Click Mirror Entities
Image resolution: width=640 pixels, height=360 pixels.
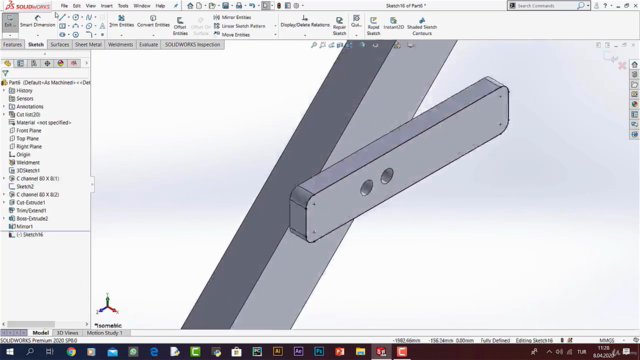coord(232,17)
